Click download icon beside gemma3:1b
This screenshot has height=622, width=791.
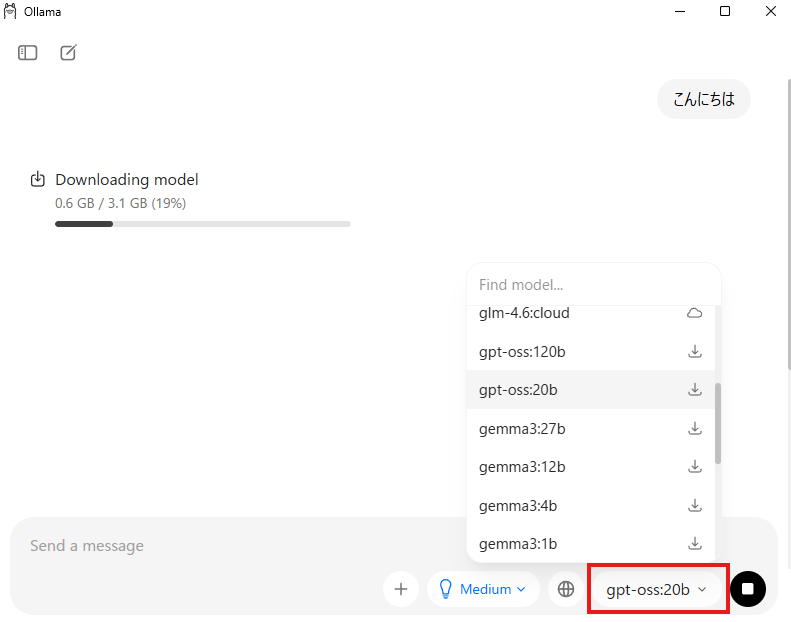coord(695,544)
